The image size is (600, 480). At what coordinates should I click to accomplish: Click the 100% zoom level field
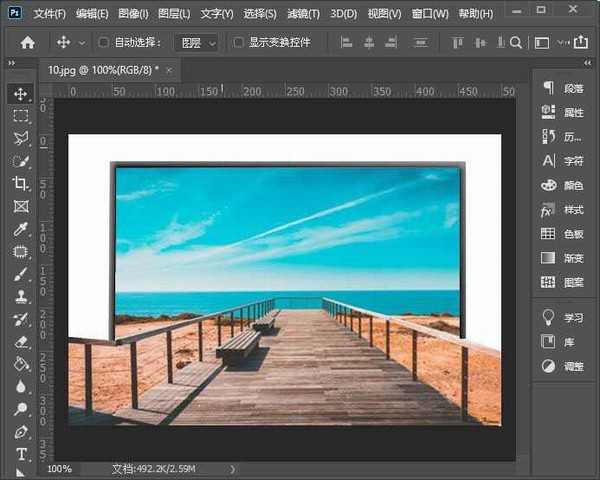59,468
